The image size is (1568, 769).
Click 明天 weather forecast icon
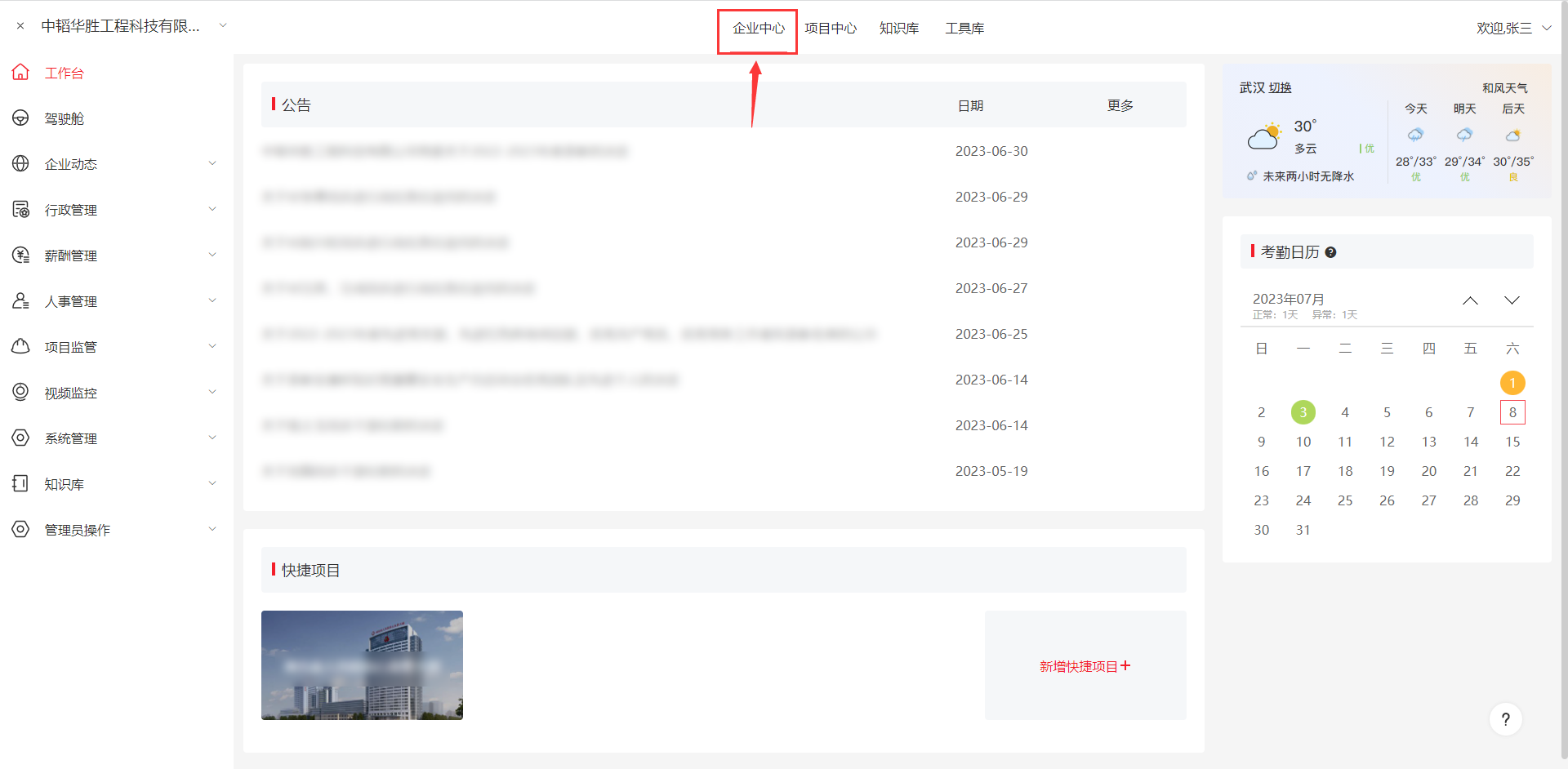click(x=1464, y=135)
